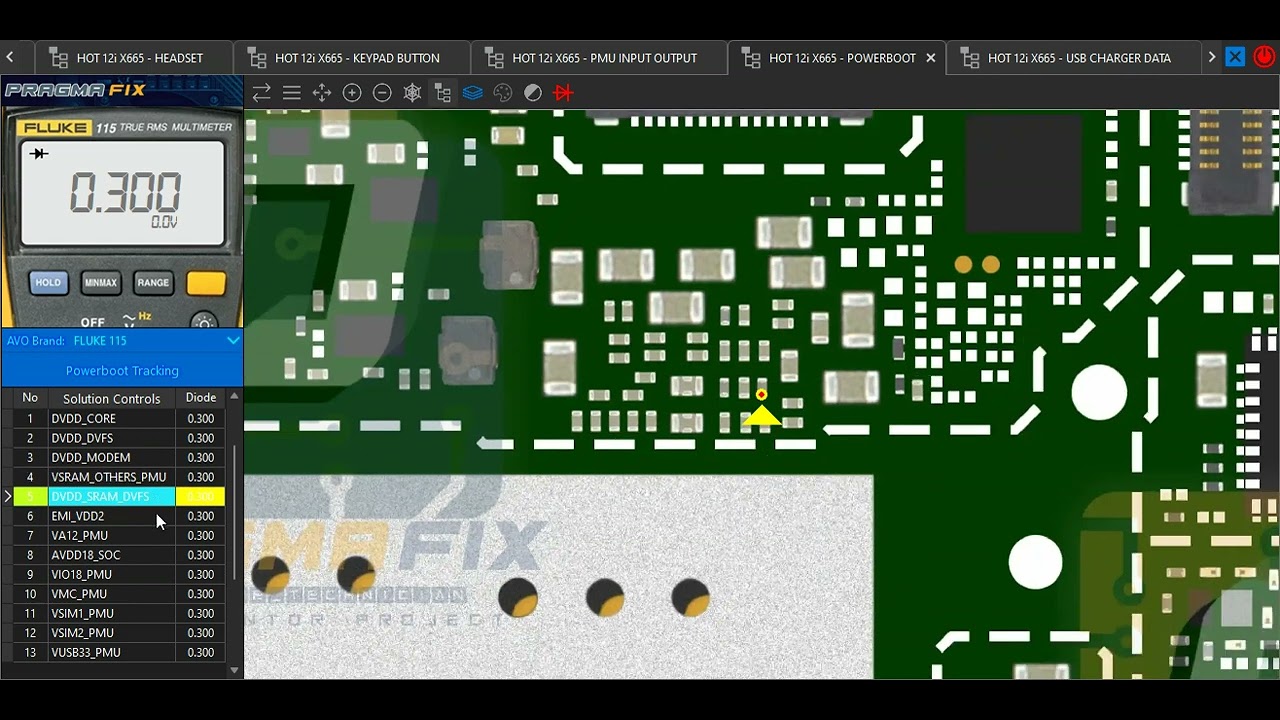Open the hamburger list menu icon

pyautogui.click(x=292, y=93)
